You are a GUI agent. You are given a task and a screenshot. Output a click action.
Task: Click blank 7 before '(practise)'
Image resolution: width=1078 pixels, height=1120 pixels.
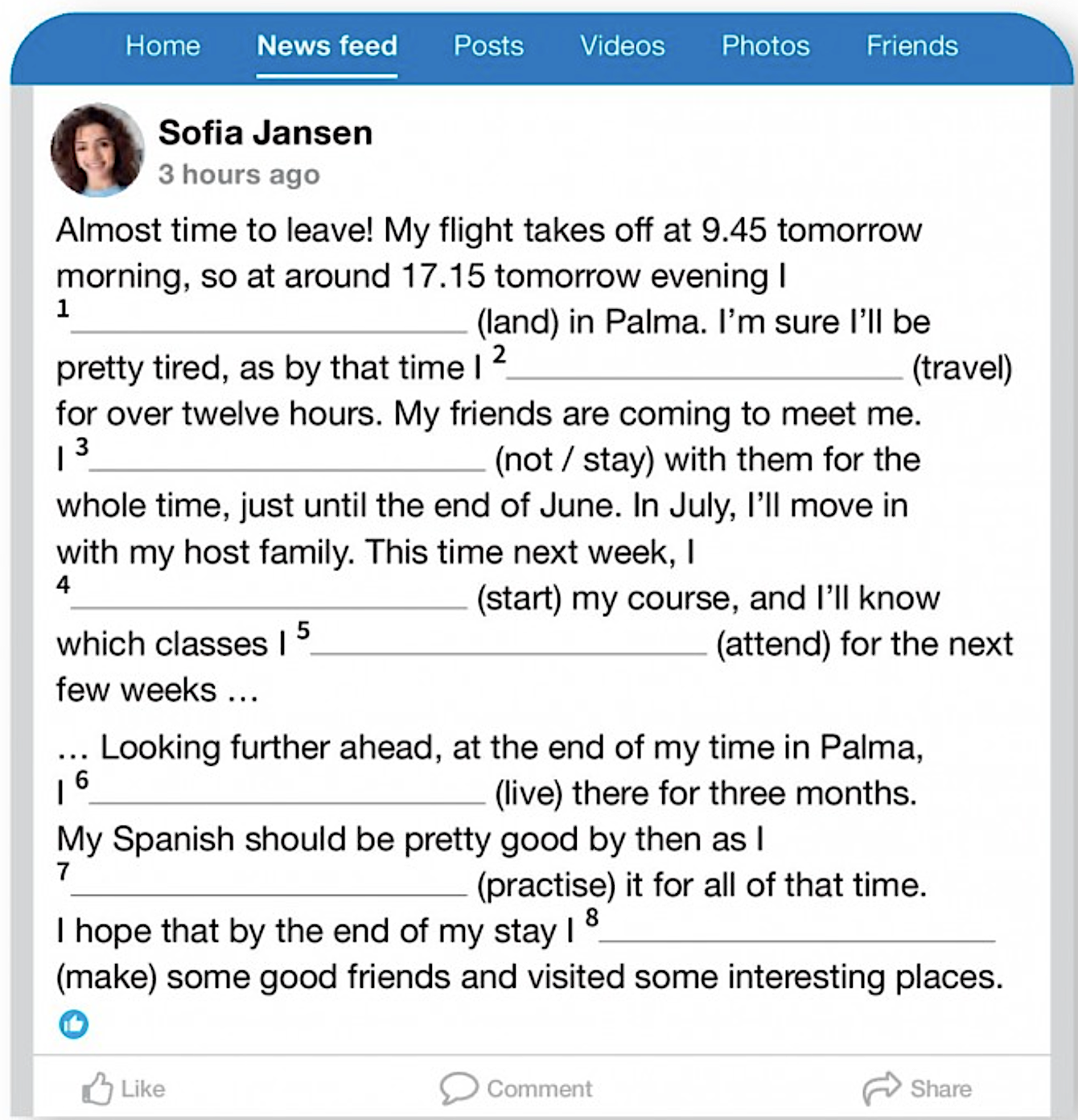click(x=269, y=884)
